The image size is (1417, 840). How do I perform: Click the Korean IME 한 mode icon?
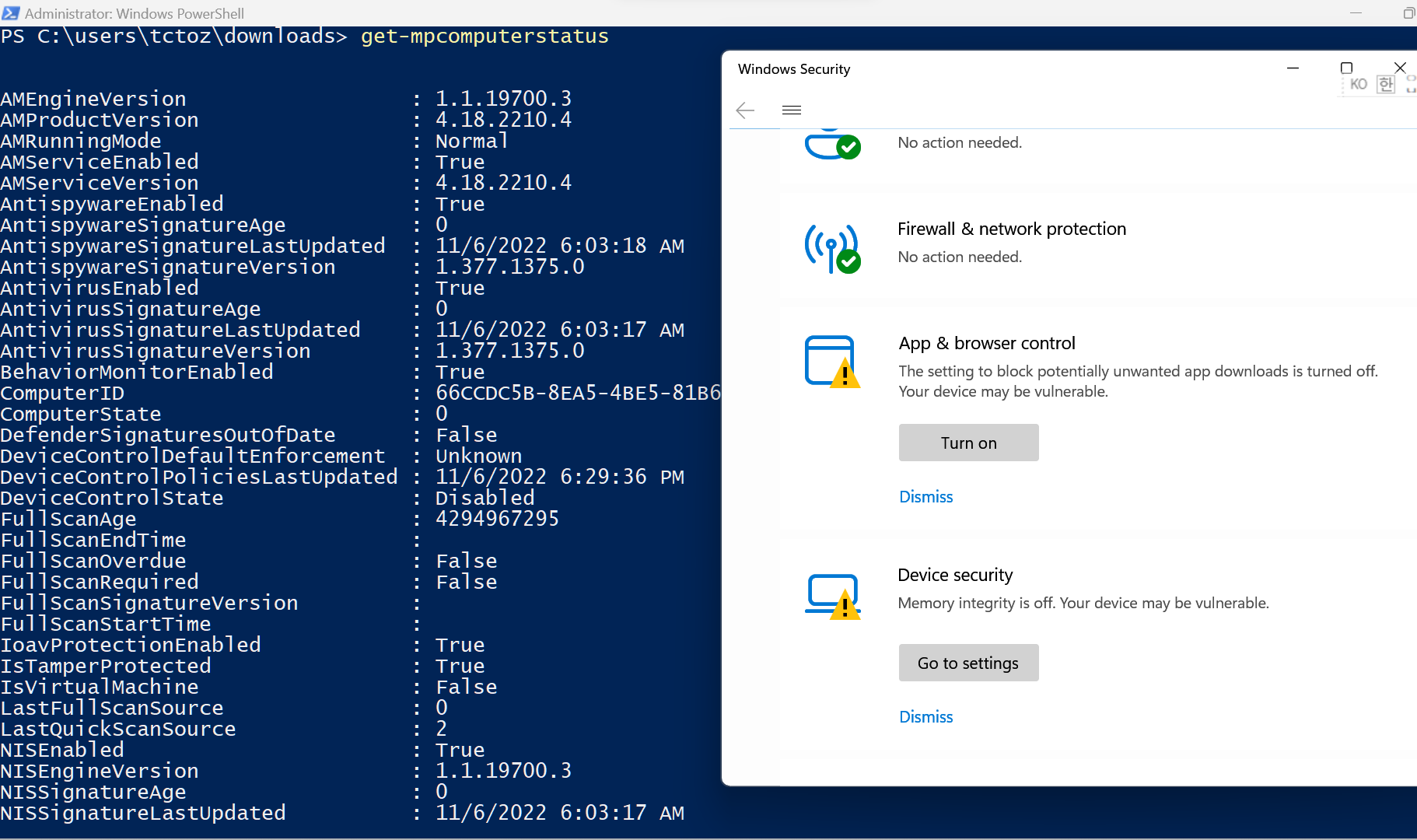click(1386, 84)
